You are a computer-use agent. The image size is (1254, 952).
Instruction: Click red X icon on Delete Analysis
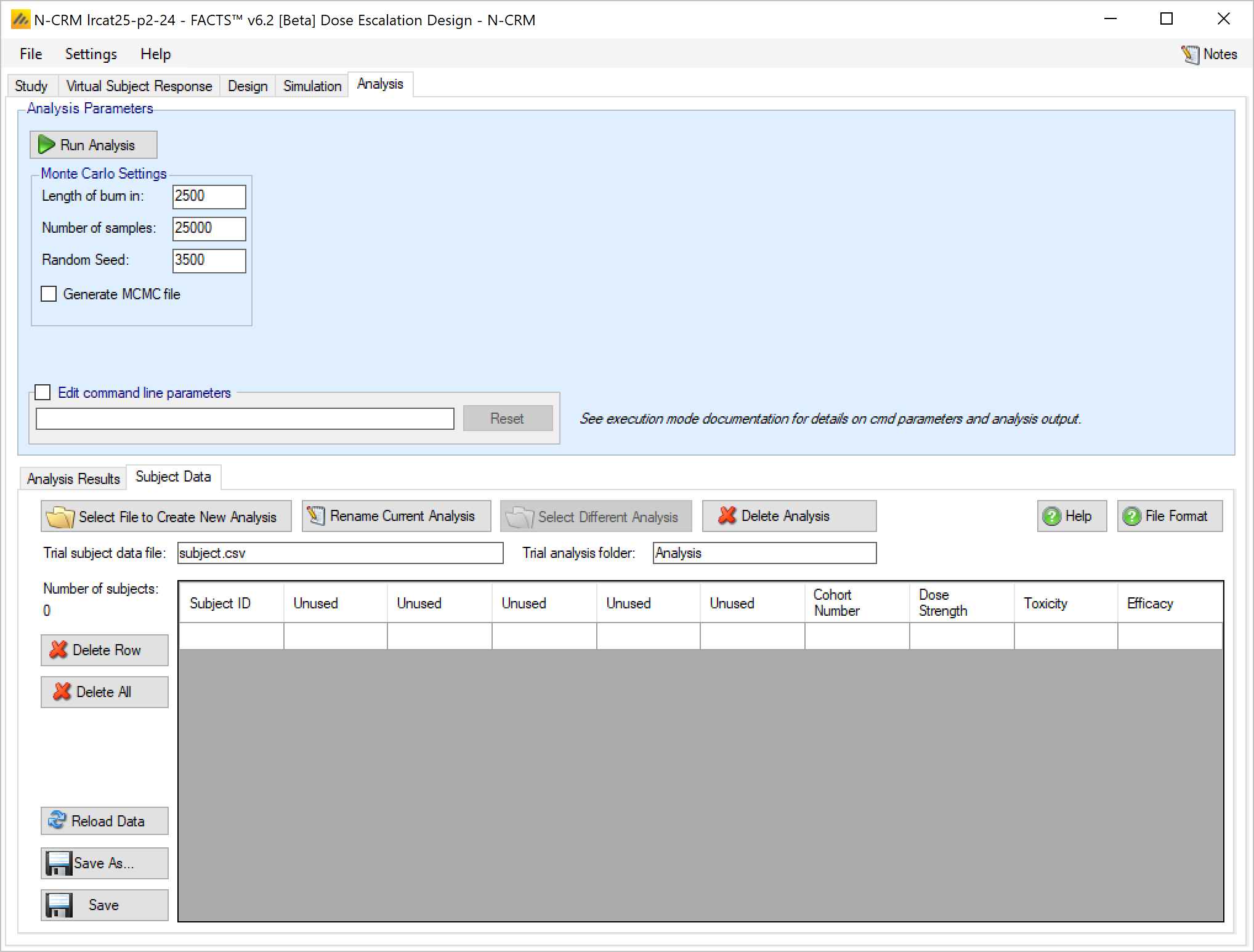pyautogui.click(x=727, y=515)
